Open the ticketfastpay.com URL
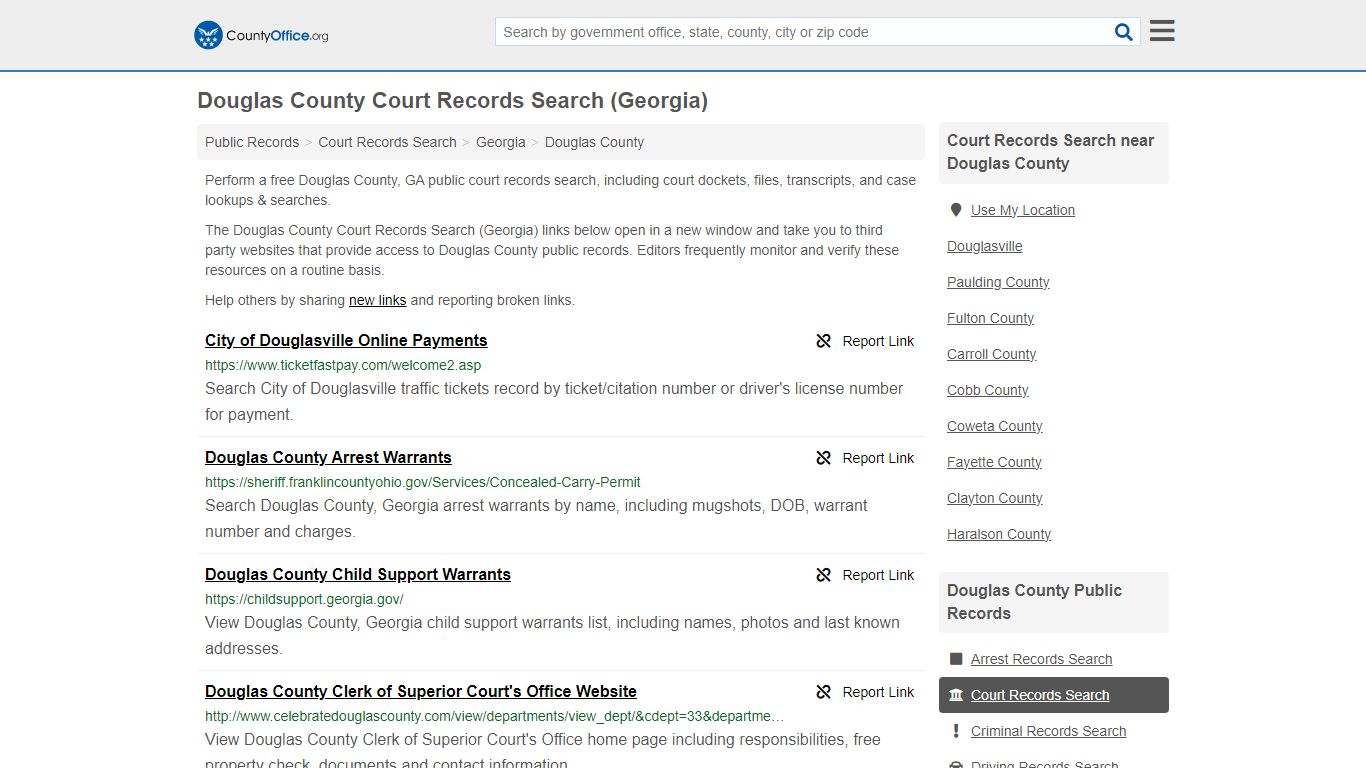Screen dimensions: 1366x768 pyautogui.click(x=343, y=365)
